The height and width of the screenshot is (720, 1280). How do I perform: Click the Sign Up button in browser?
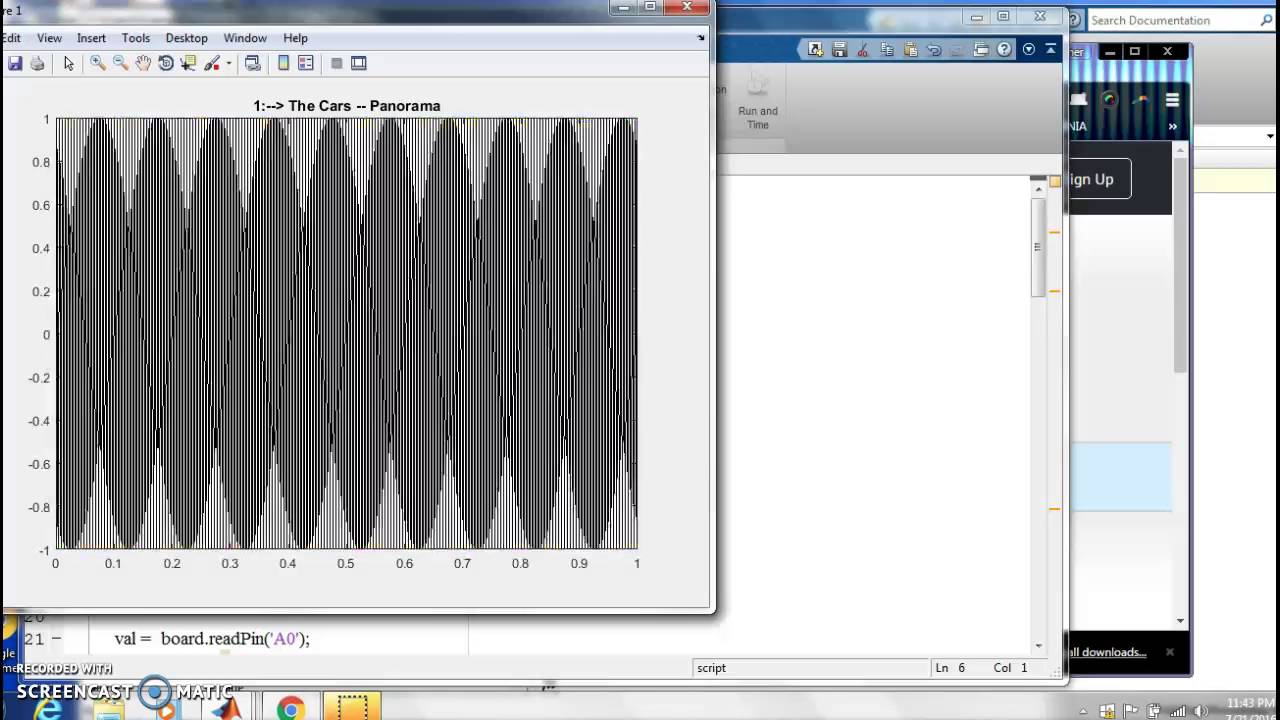click(x=1099, y=180)
